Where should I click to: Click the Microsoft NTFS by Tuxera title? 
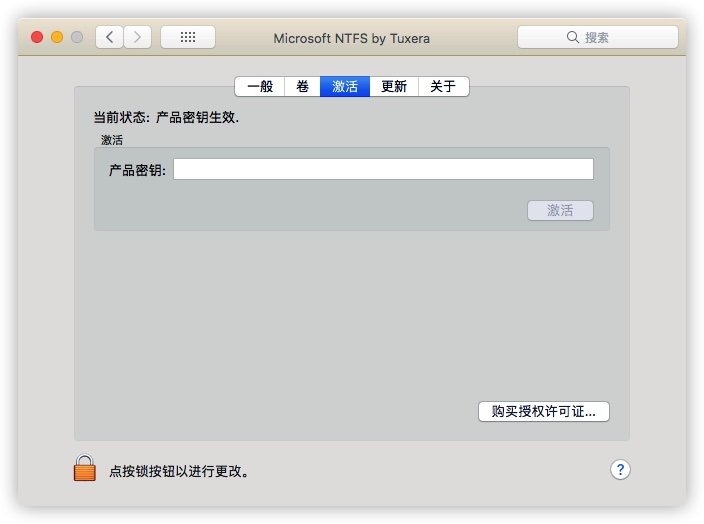tap(352, 38)
